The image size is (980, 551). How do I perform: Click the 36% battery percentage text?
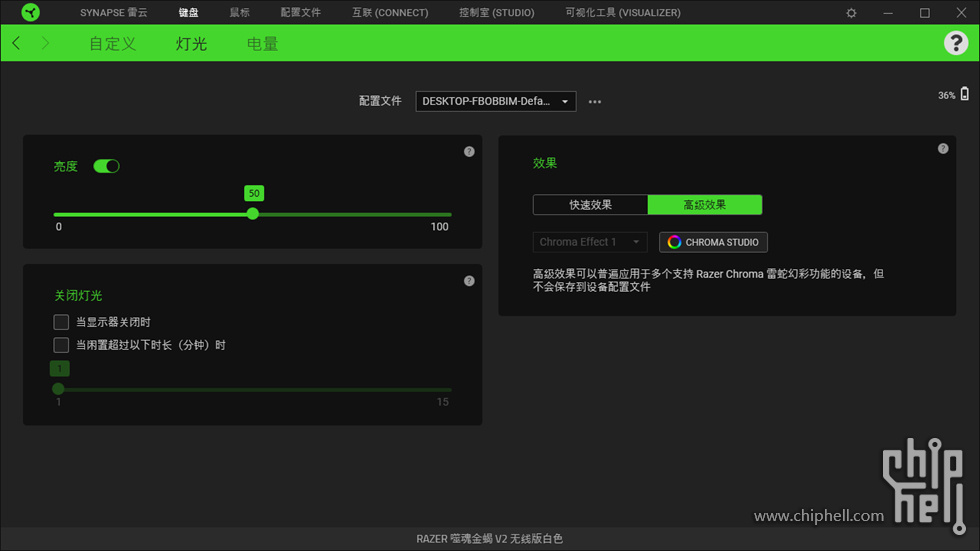pos(946,96)
